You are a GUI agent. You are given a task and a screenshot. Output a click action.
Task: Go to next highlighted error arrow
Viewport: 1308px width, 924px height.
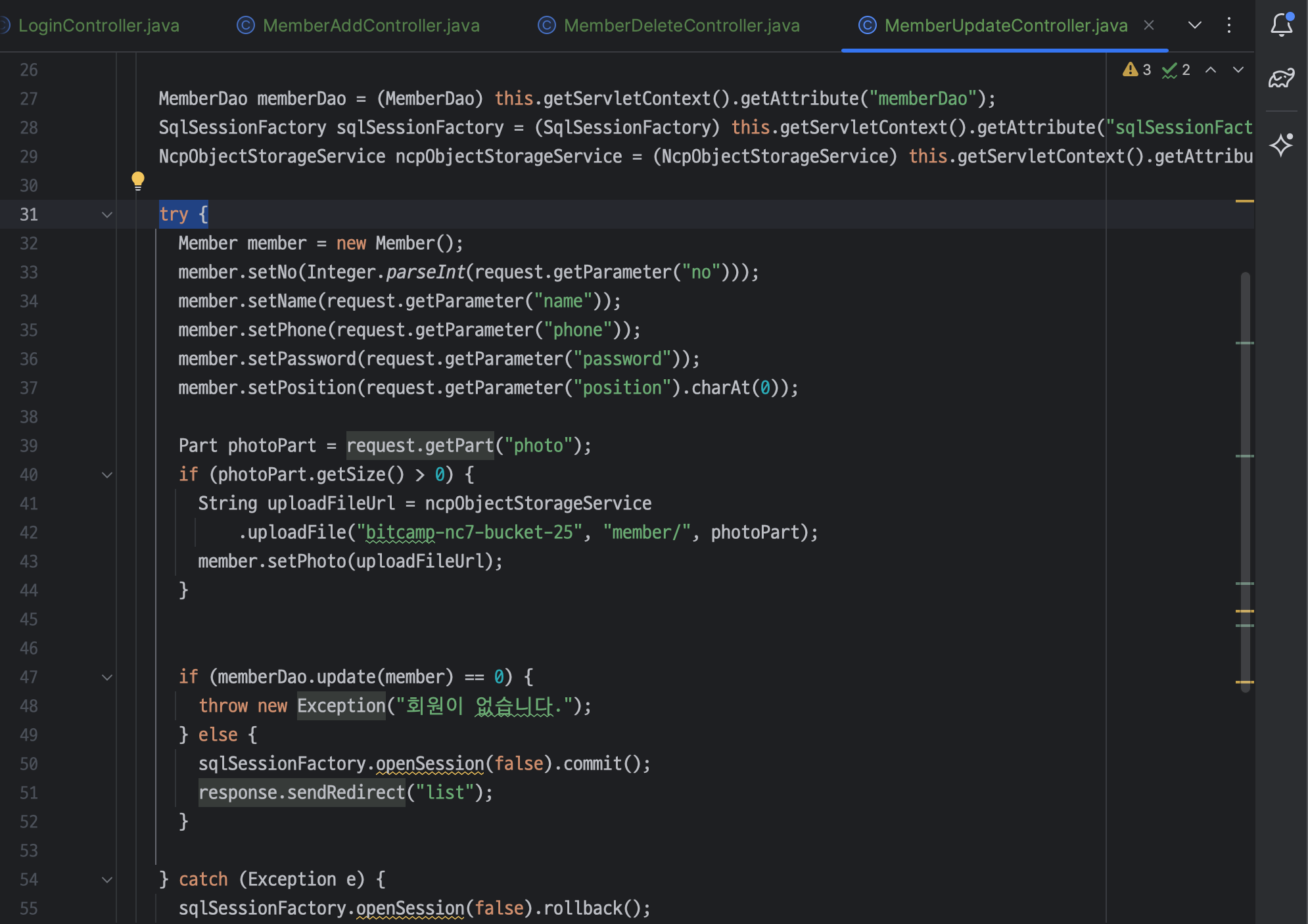coord(1238,70)
